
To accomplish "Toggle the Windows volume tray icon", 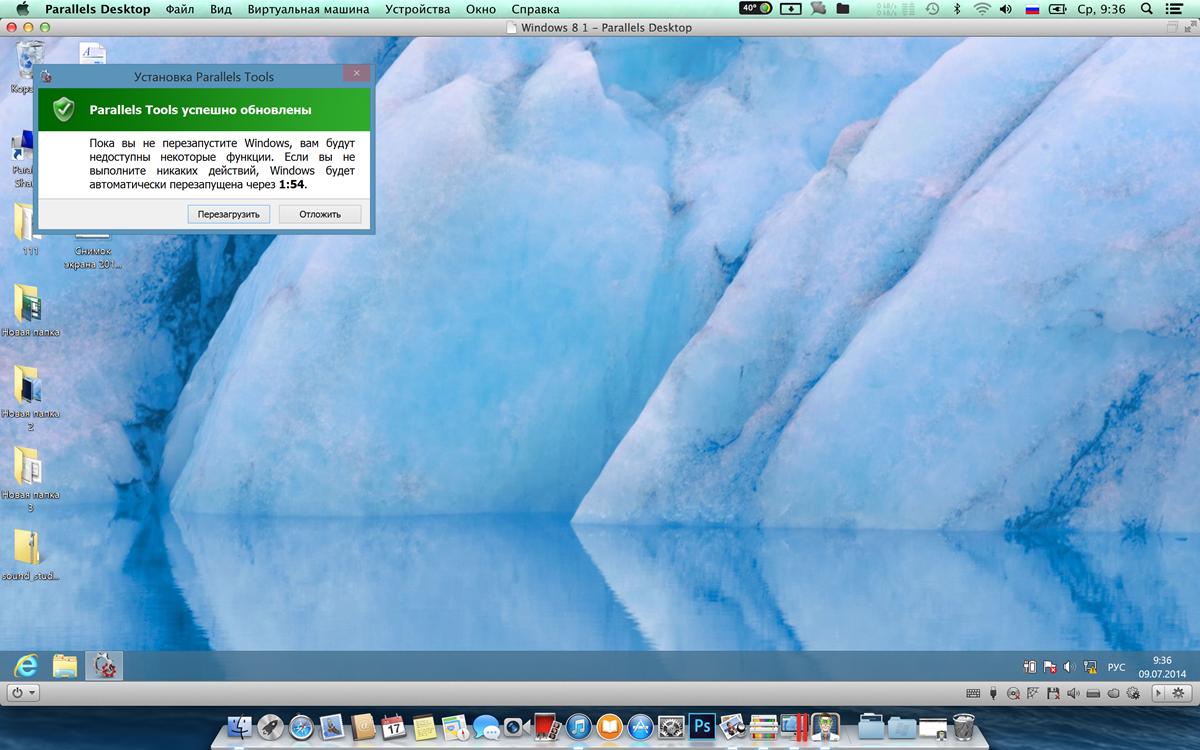I will coord(1069,667).
